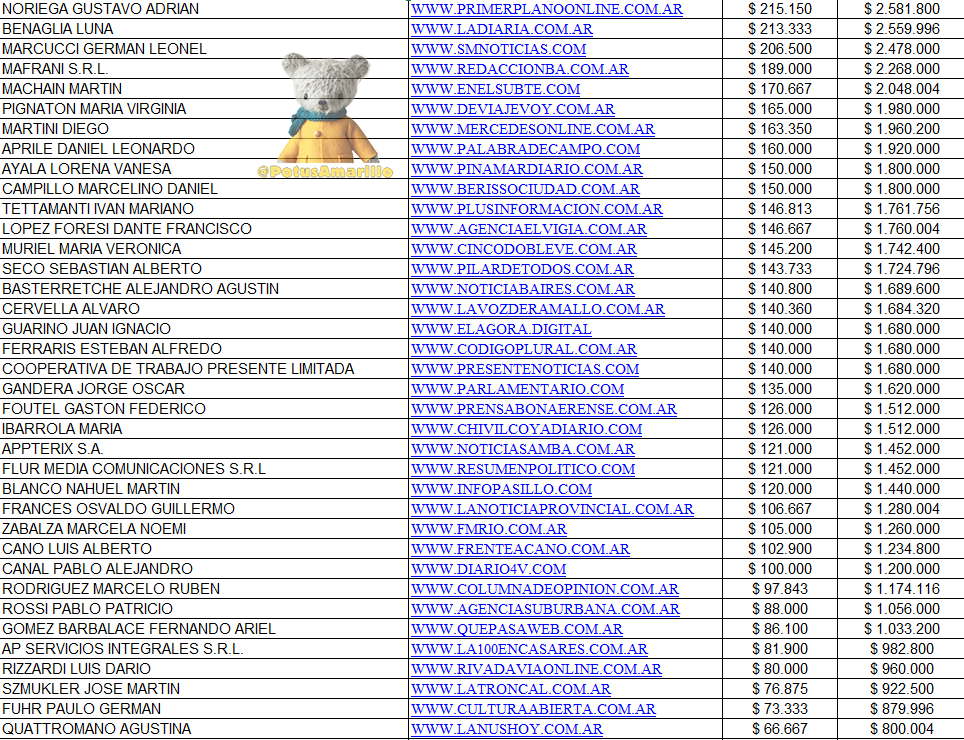Select the AP SERVICIOS INTEGRALES S.R.L. cell
964x740 pixels.
pyautogui.click(x=204, y=648)
